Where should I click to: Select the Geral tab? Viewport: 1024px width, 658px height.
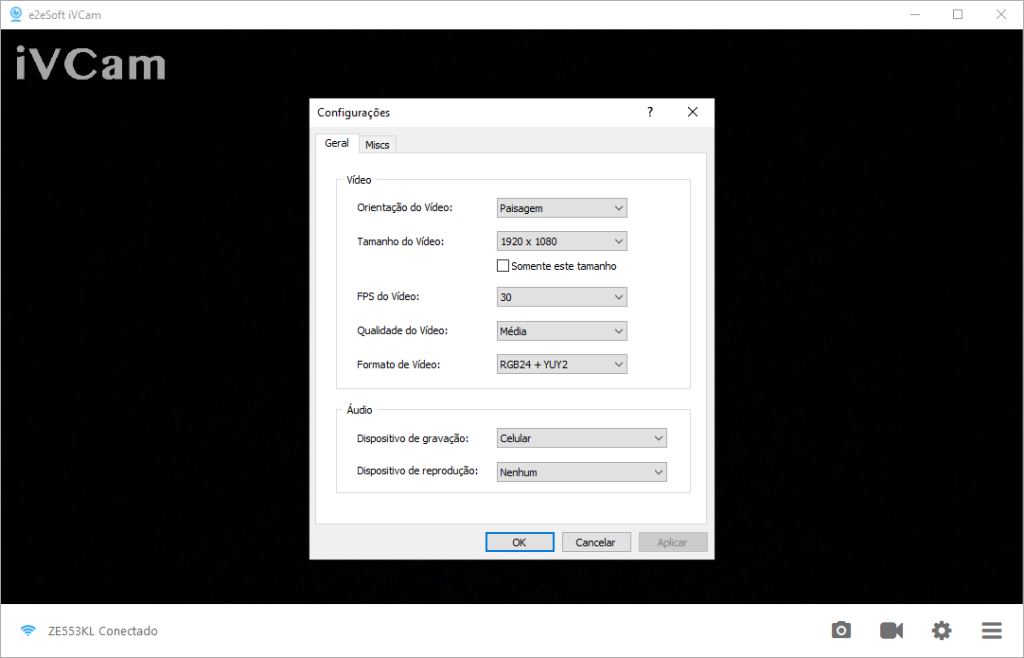tap(336, 143)
